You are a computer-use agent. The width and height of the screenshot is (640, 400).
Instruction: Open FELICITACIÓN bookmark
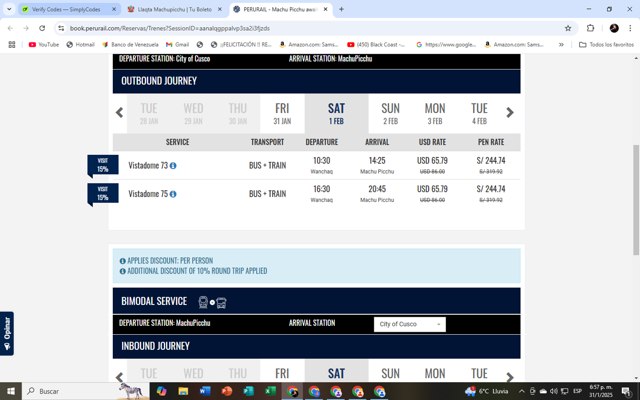pos(241,44)
